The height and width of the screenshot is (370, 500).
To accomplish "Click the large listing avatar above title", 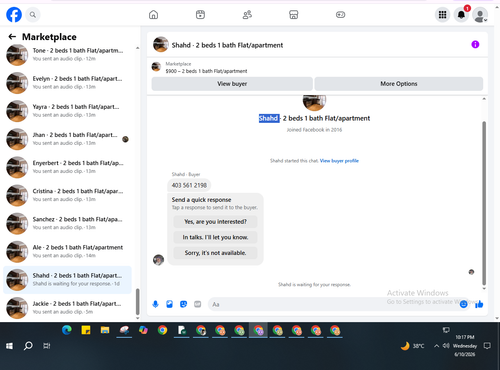I will click(x=314, y=102).
